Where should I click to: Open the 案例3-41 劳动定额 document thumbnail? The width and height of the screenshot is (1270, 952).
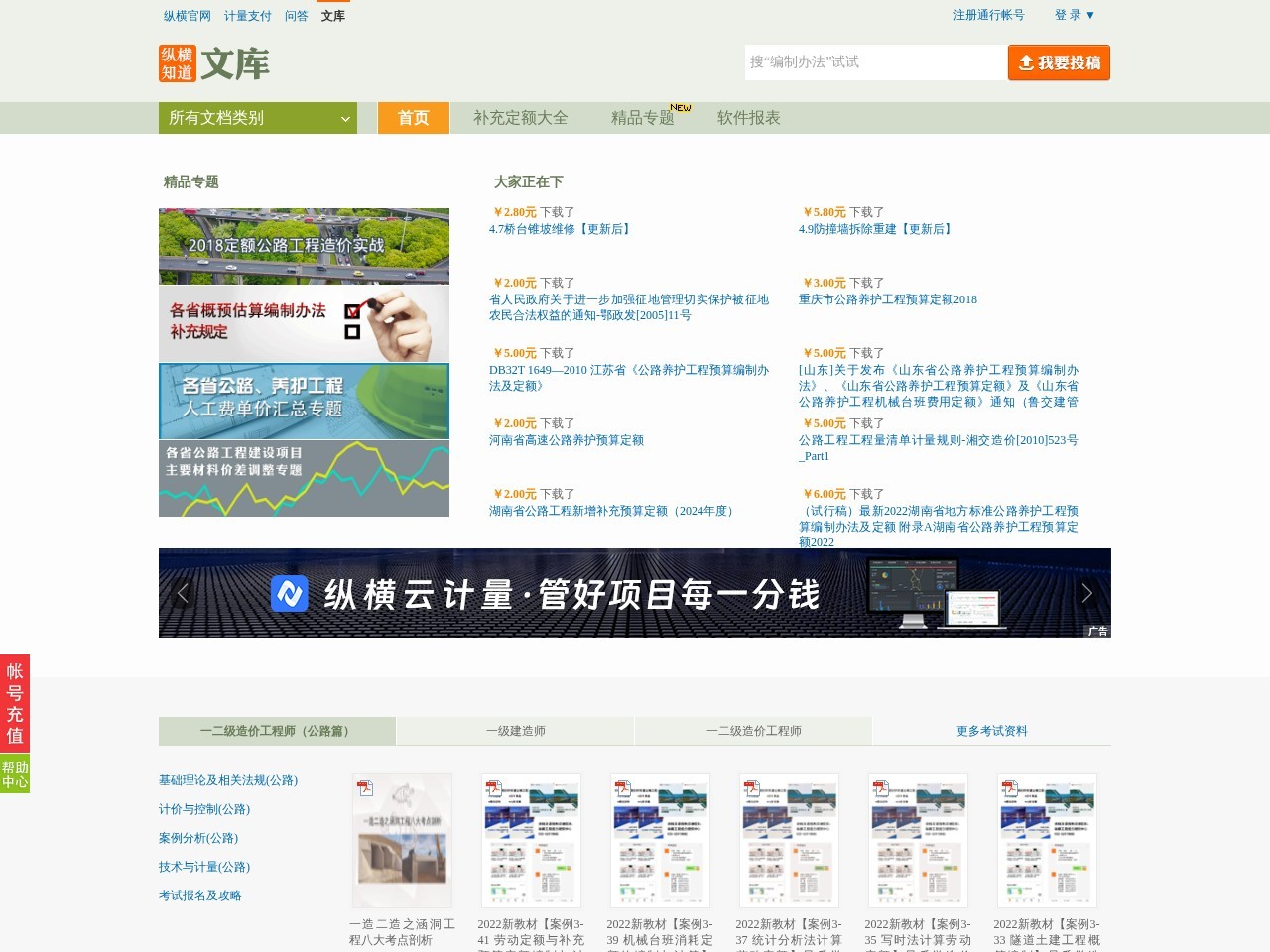point(531,841)
